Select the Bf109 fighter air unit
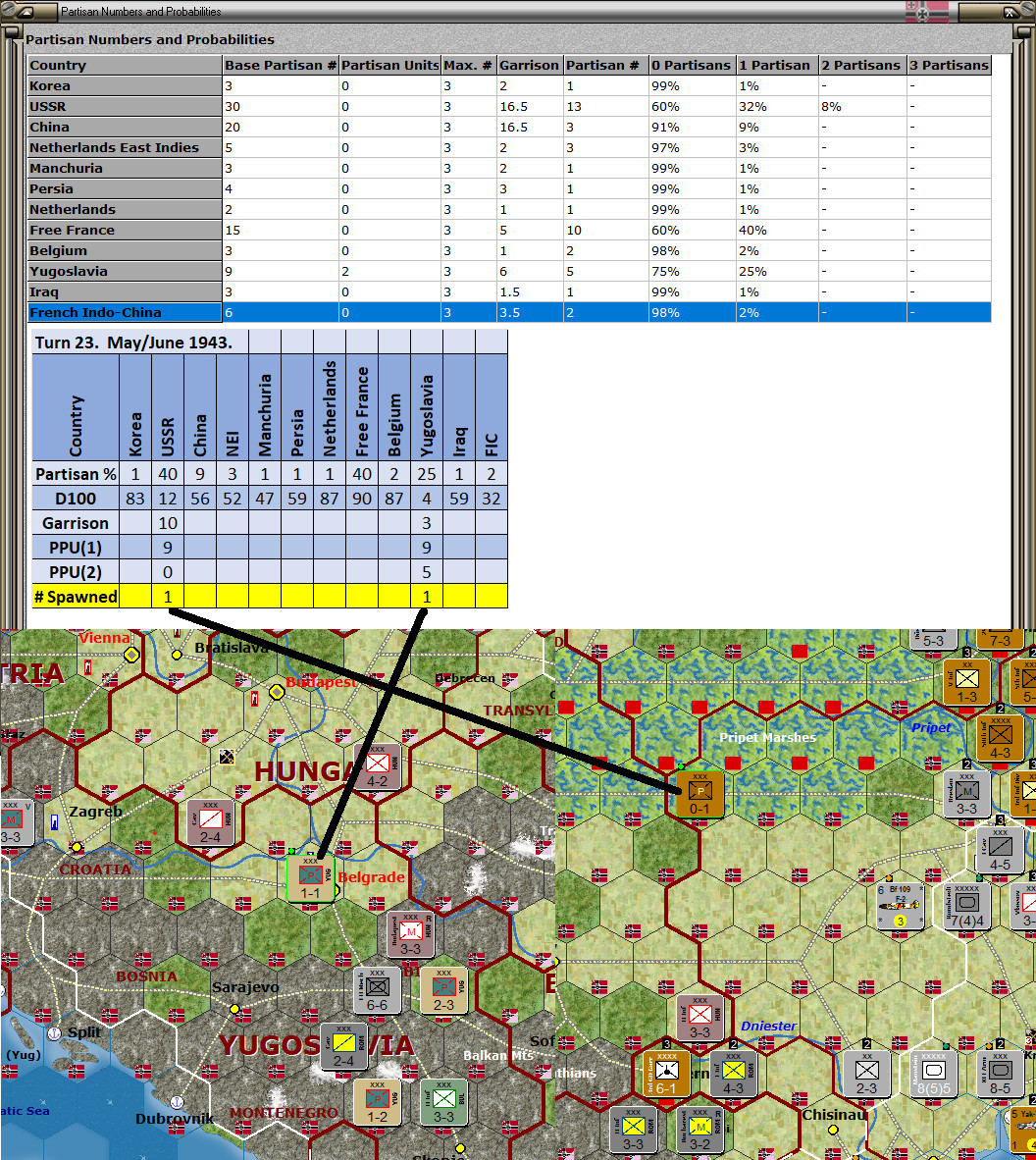1036x1160 pixels. [x=900, y=906]
